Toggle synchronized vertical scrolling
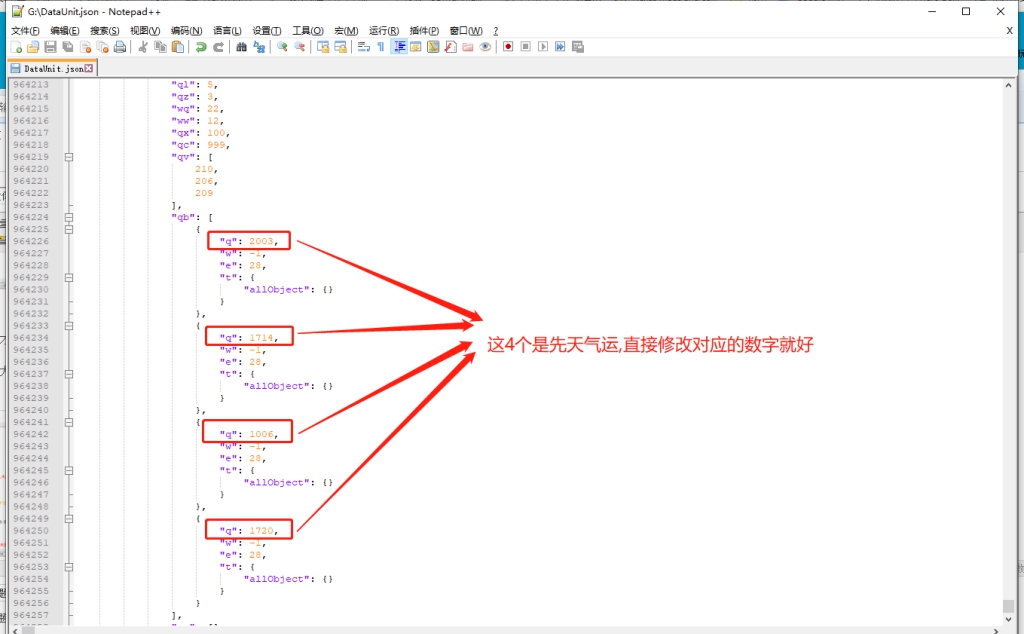 [x=323, y=47]
